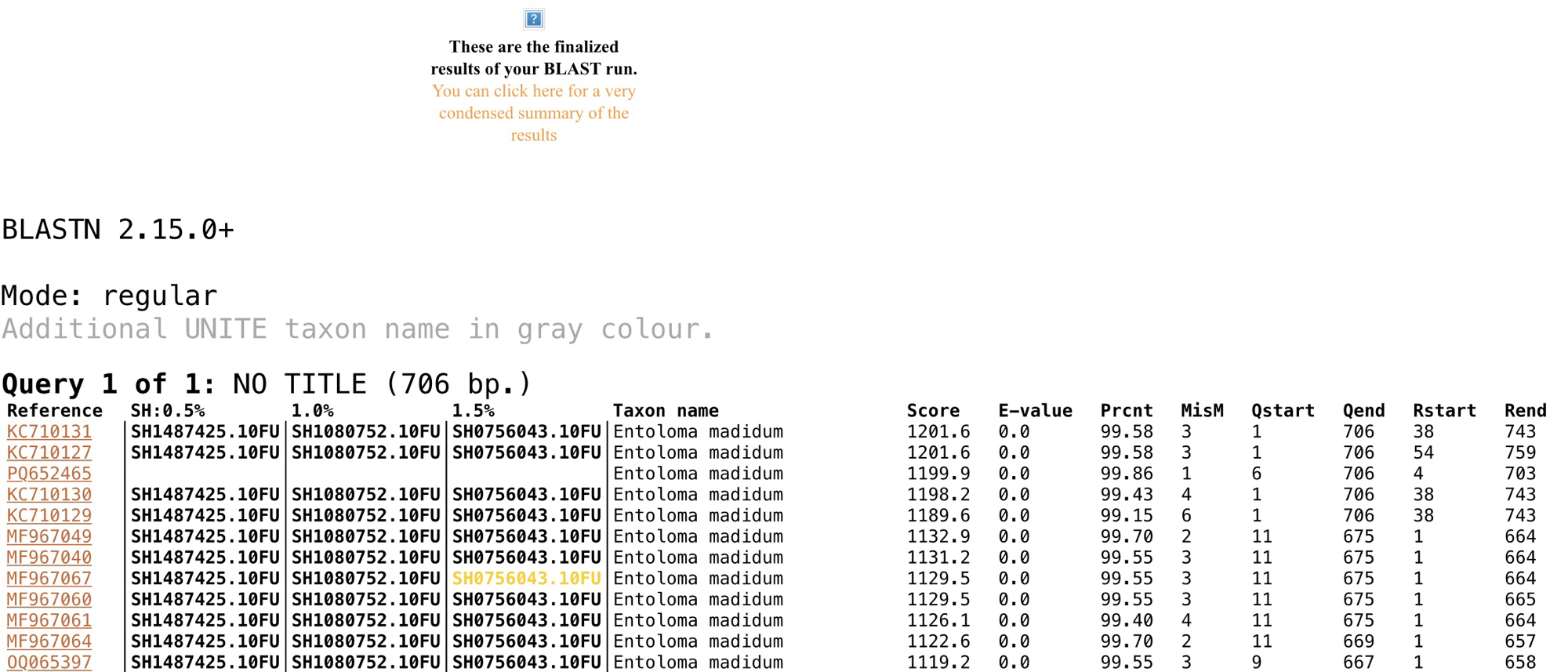Open reference MF967064

pyautogui.click(x=49, y=641)
